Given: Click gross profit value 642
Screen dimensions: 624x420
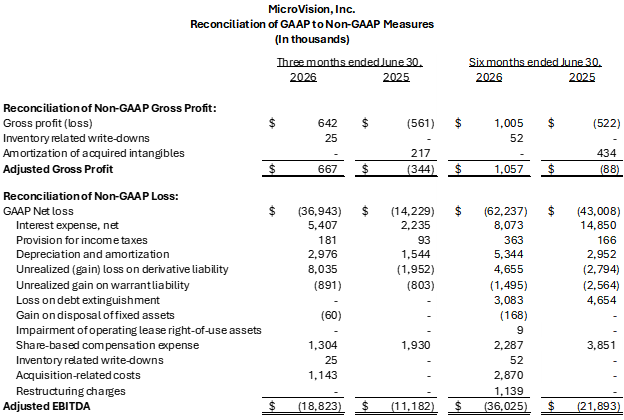Looking at the screenshot, I should coord(327,123).
